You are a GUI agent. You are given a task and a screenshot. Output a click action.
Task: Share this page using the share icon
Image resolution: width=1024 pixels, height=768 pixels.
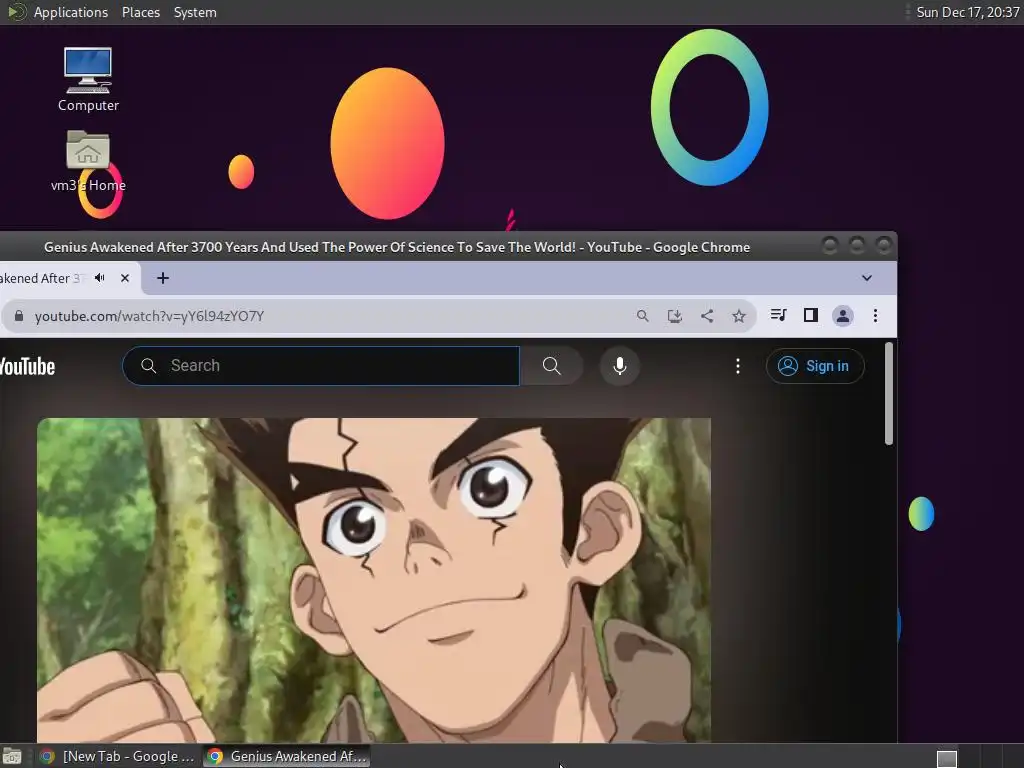point(707,316)
